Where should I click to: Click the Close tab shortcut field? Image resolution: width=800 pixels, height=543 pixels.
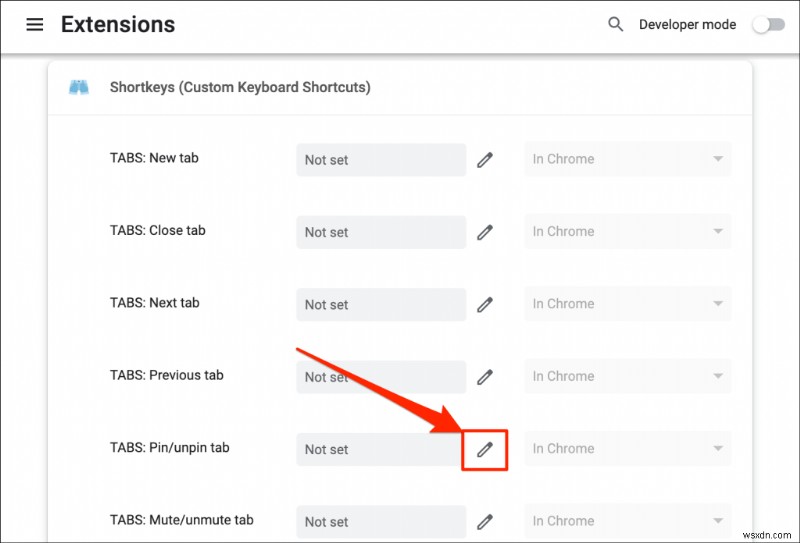coord(380,232)
